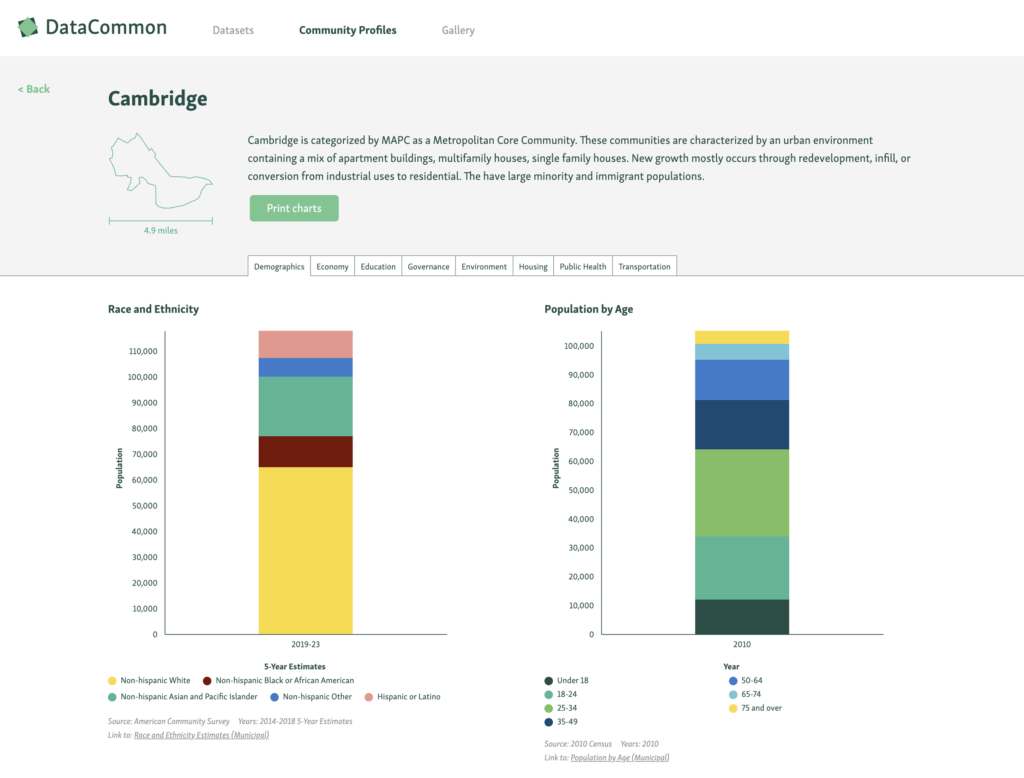Click the yellow Non-hispanic White bar segment
Image resolution: width=1024 pixels, height=778 pixels.
305,550
